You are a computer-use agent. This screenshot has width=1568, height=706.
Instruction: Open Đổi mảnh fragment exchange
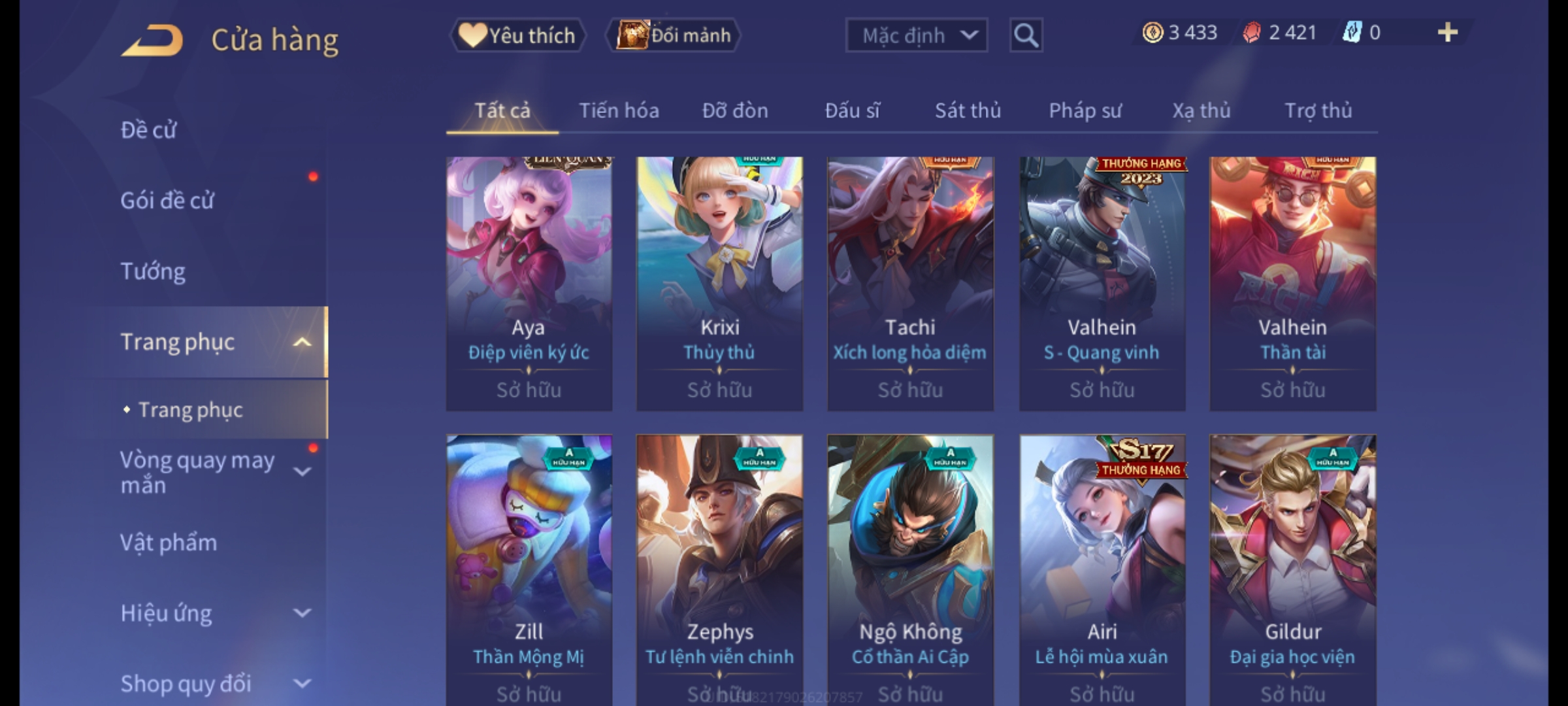[674, 35]
